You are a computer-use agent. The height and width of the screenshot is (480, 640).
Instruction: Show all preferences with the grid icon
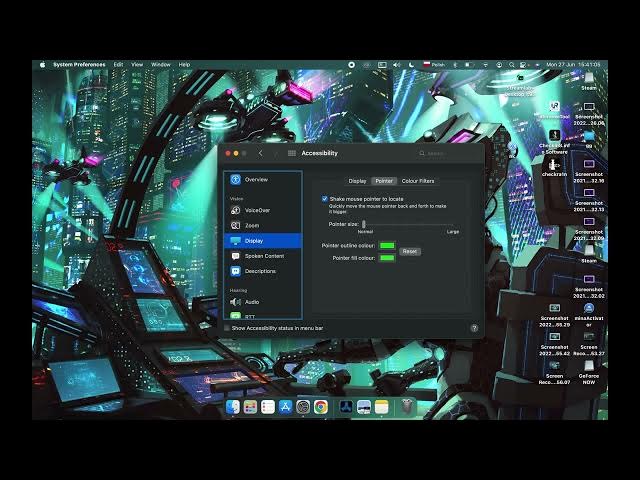point(292,153)
